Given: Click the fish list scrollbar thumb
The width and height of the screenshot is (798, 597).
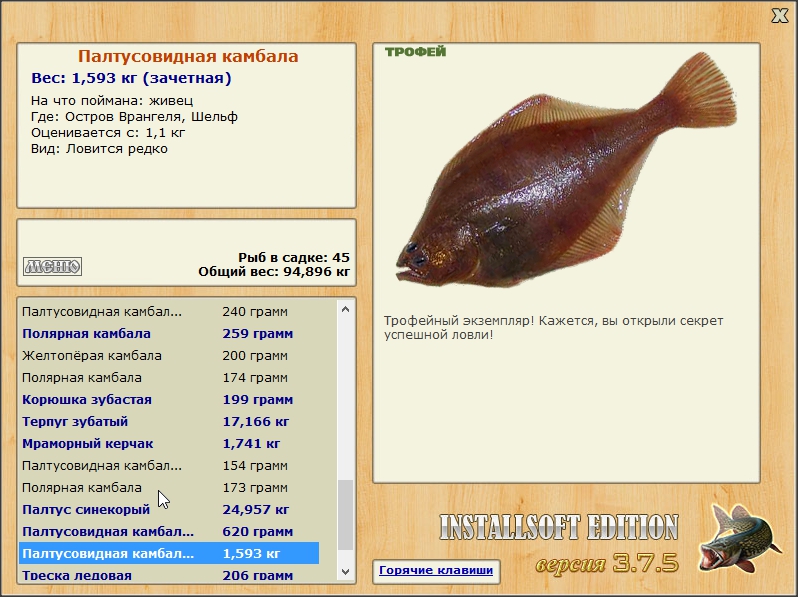Looking at the screenshot, I should tap(346, 514).
